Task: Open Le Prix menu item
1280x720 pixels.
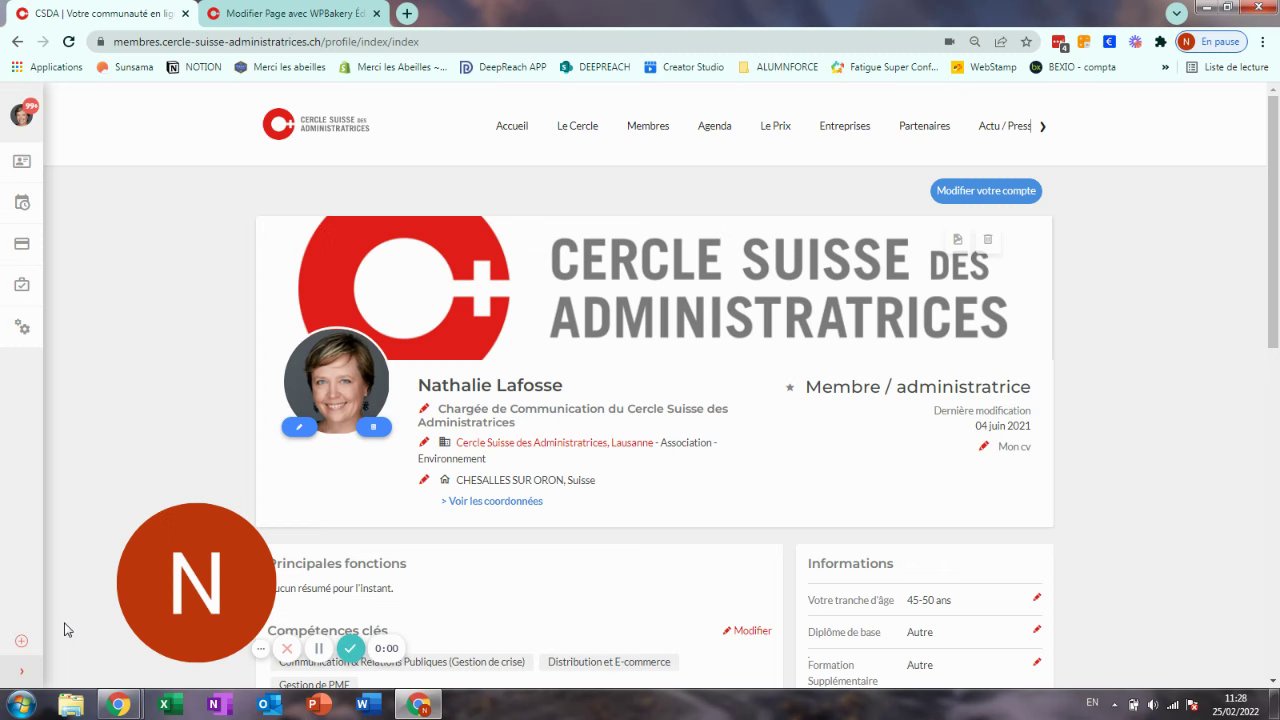Action: [775, 126]
